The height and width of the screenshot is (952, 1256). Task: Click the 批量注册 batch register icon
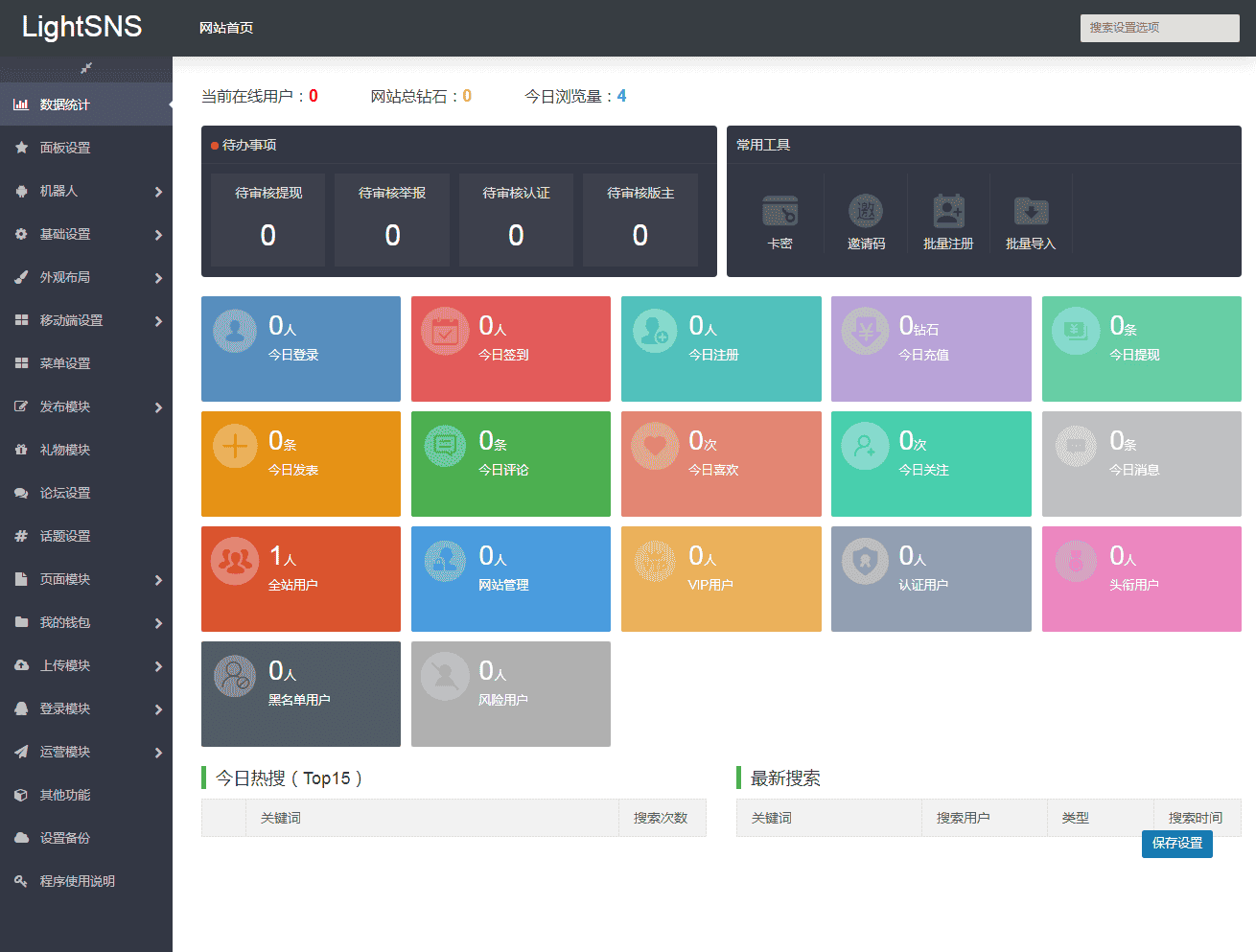(948, 213)
